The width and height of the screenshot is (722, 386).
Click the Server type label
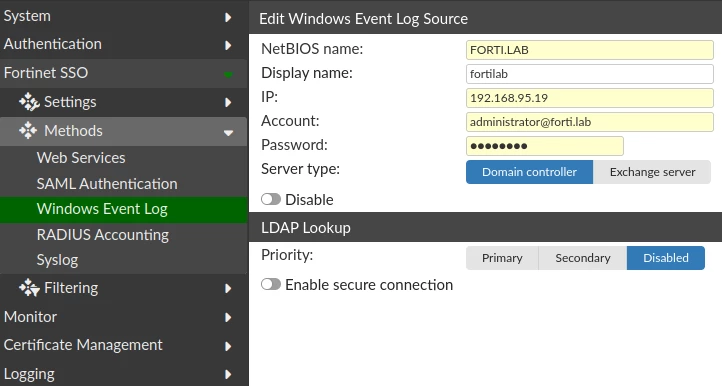[x=300, y=169]
